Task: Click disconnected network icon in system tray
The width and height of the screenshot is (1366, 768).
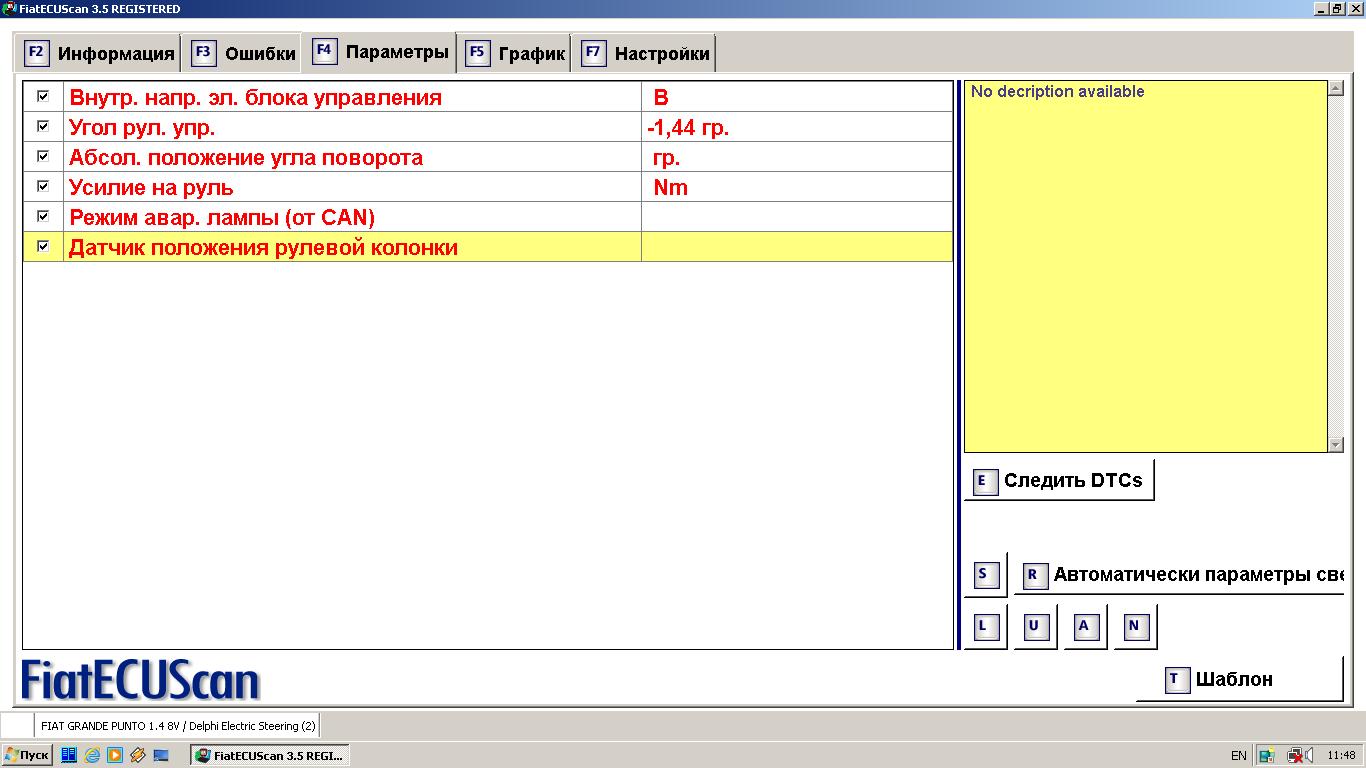Action: click(1297, 756)
